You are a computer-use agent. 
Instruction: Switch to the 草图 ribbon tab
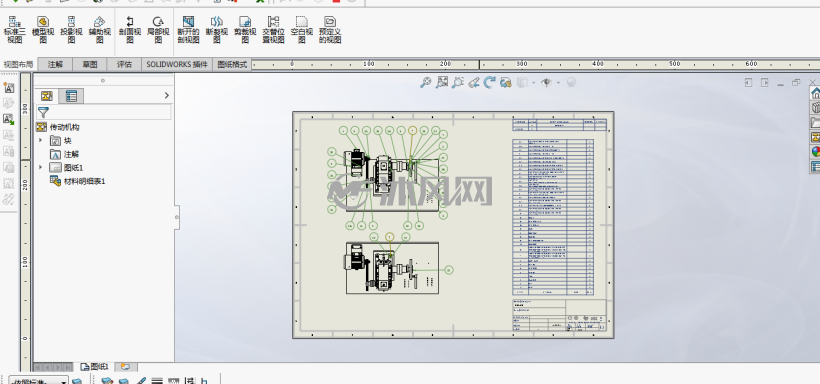point(89,64)
